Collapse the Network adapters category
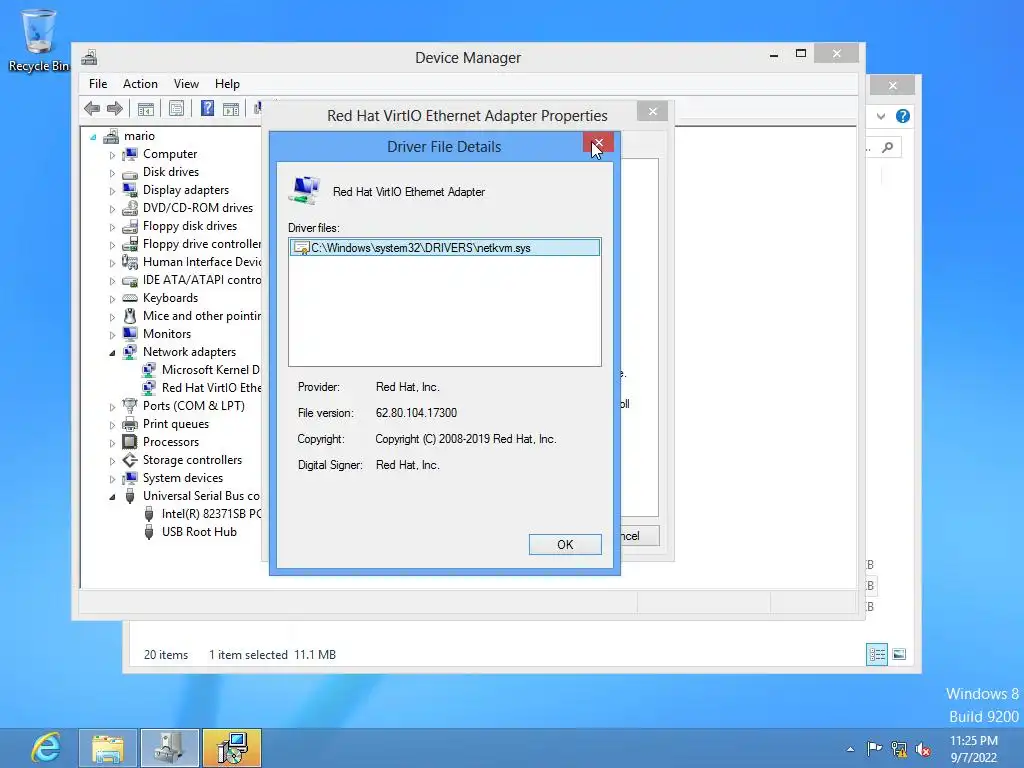1024x768 pixels. [112, 353]
